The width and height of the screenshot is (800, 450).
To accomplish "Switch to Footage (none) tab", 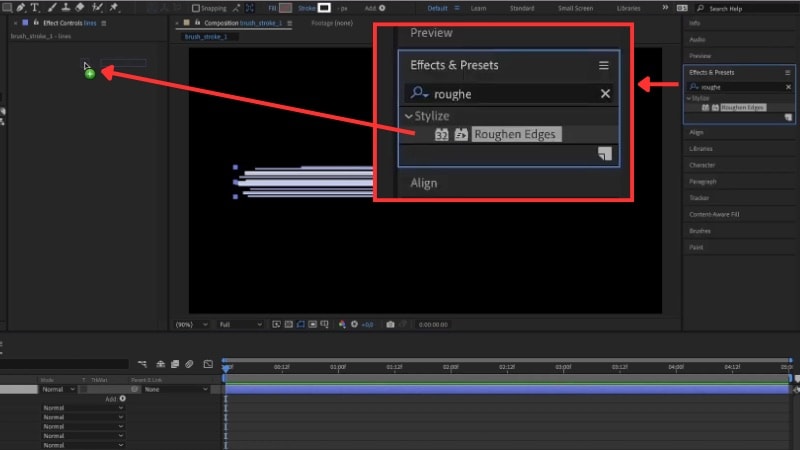I will tap(332, 23).
